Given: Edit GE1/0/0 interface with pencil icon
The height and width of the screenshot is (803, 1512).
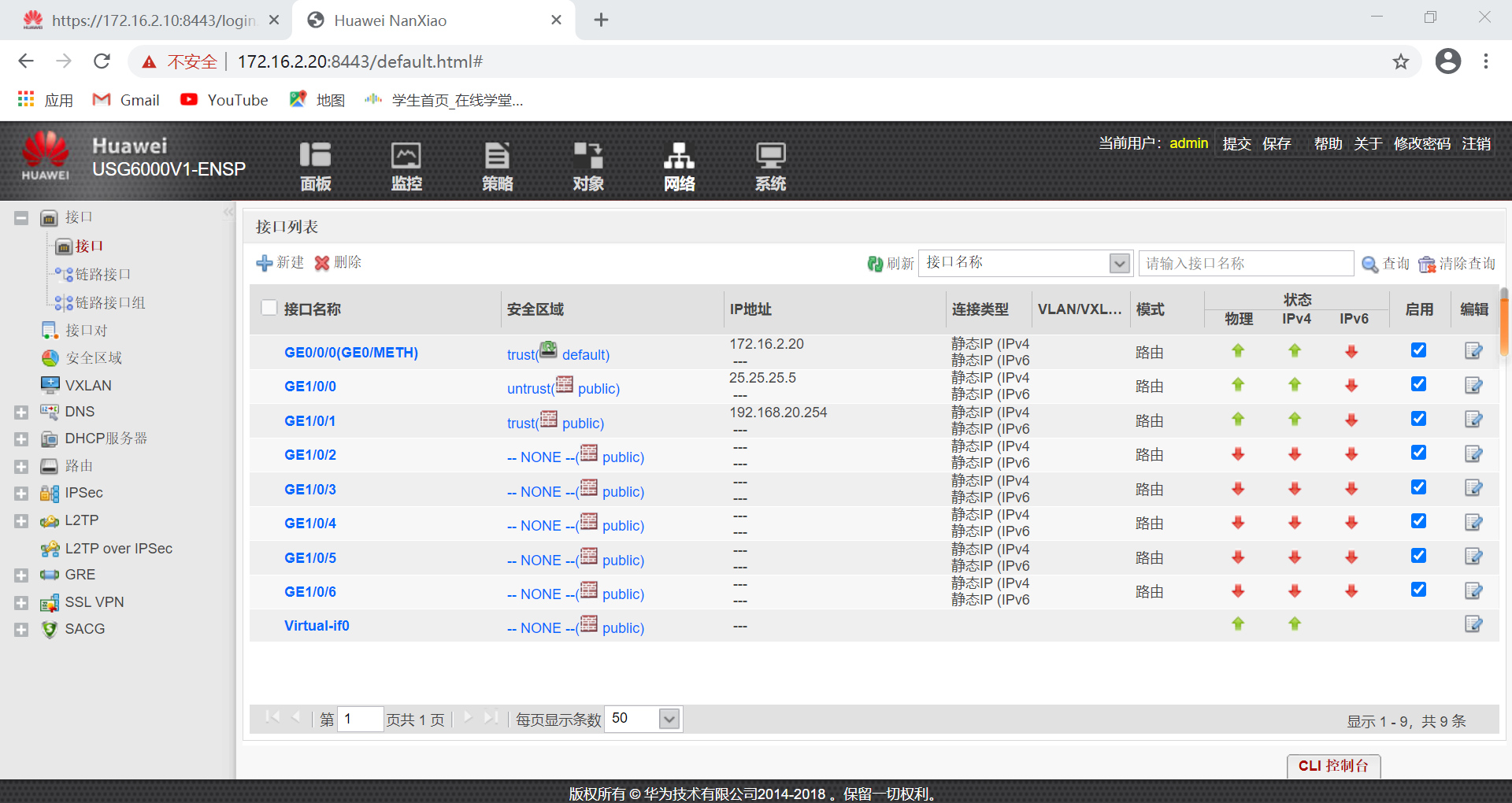Looking at the screenshot, I should [x=1473, y=385].
